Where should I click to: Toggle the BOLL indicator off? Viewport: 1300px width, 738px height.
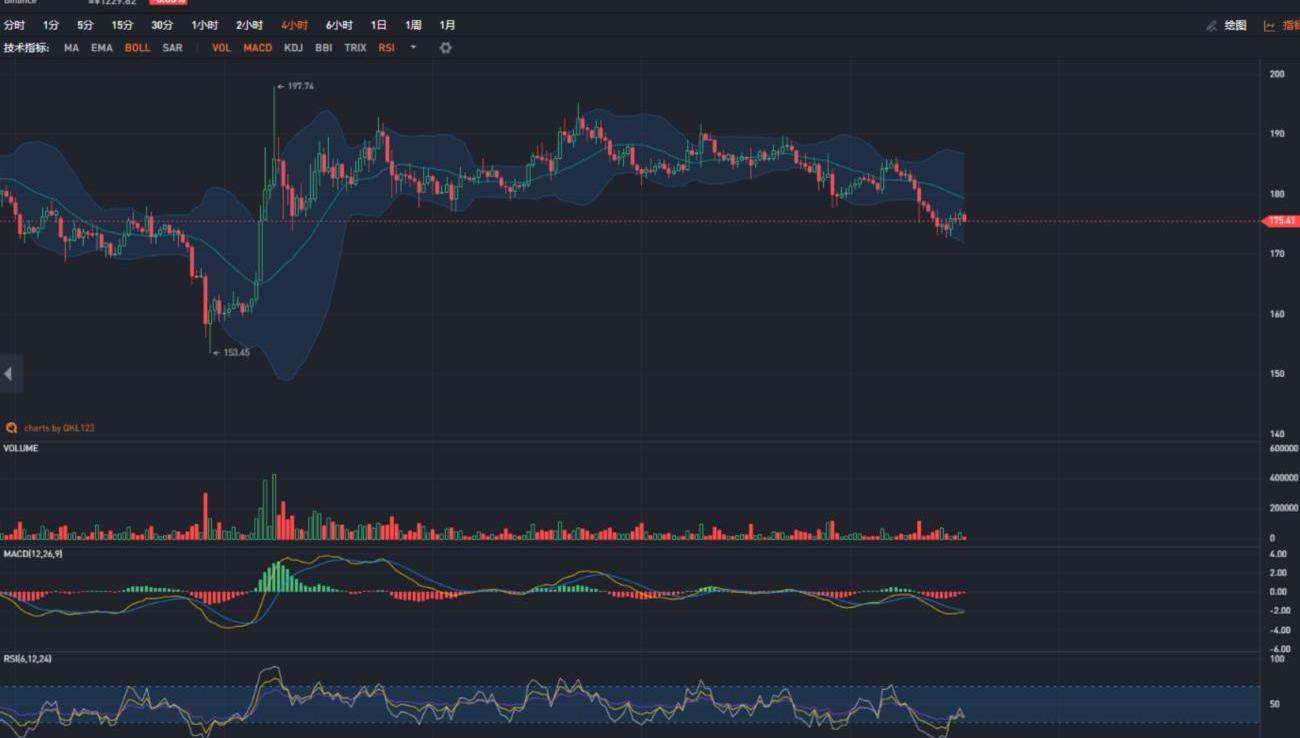click(x=137, y=48)
